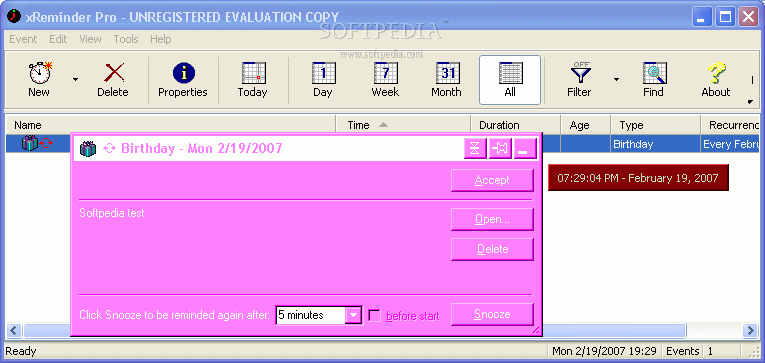This screenshot has height=363, width=765.
Task: Click the red recurrence icon in the list row
Action: click(x=46, y=143)
